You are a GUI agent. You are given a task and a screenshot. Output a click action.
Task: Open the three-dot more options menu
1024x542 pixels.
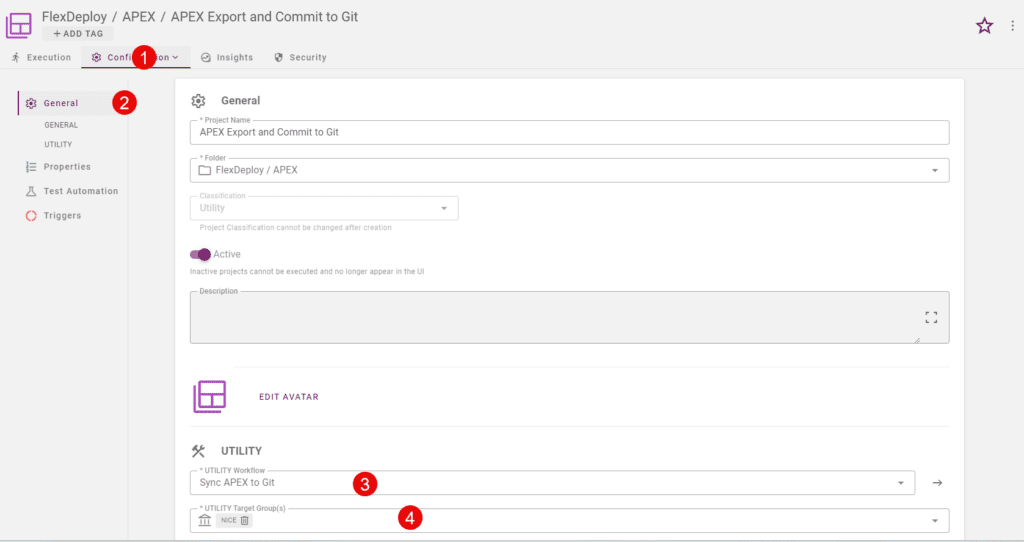click(1012, 25)
